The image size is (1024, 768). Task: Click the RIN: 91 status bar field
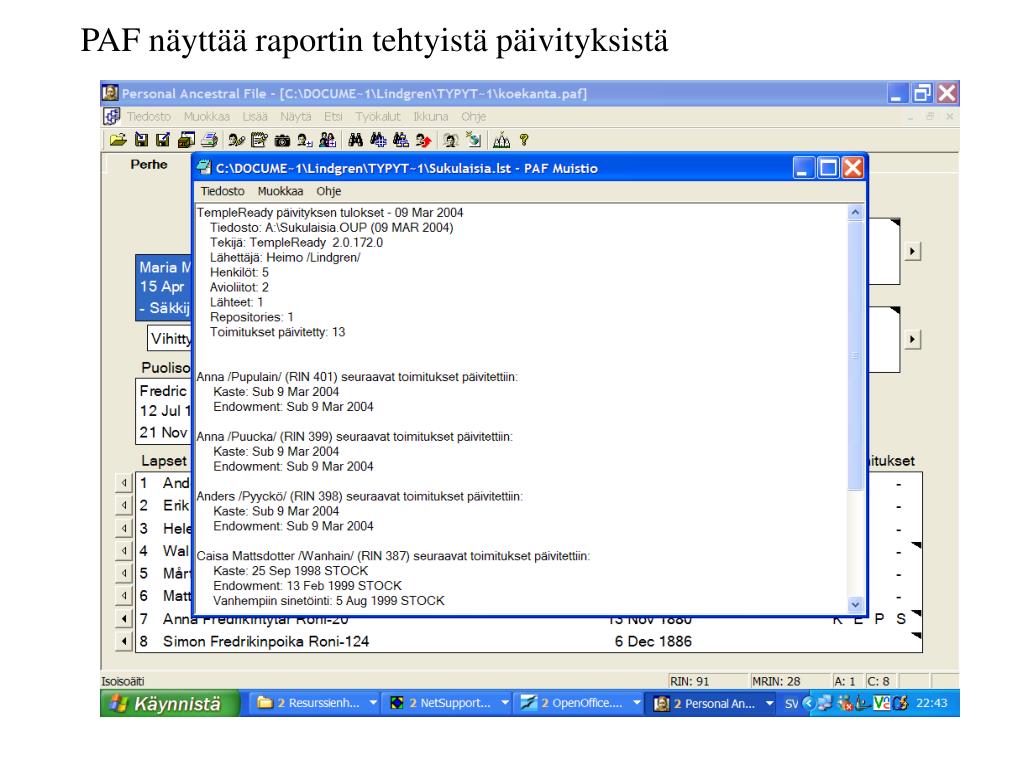pos(707,681)
